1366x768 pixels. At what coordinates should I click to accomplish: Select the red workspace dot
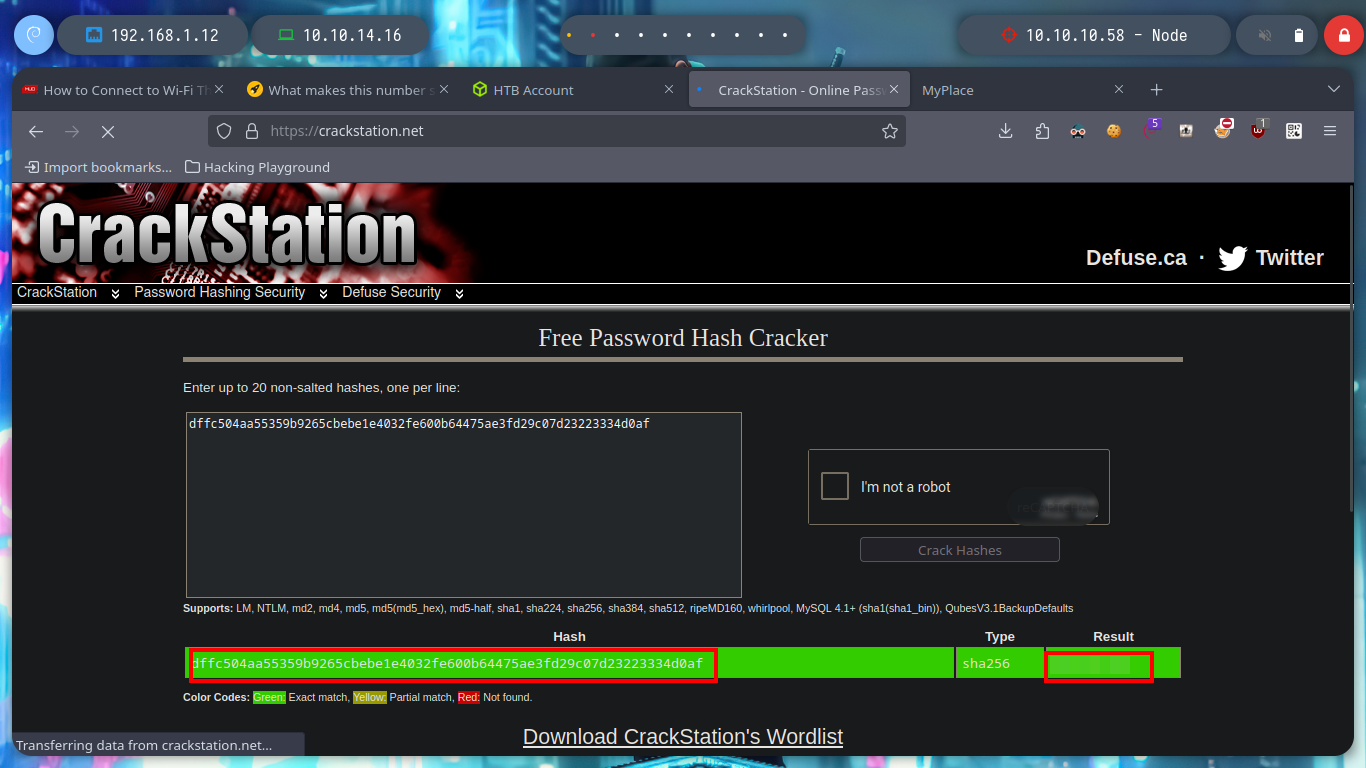(x=593, y=35)
